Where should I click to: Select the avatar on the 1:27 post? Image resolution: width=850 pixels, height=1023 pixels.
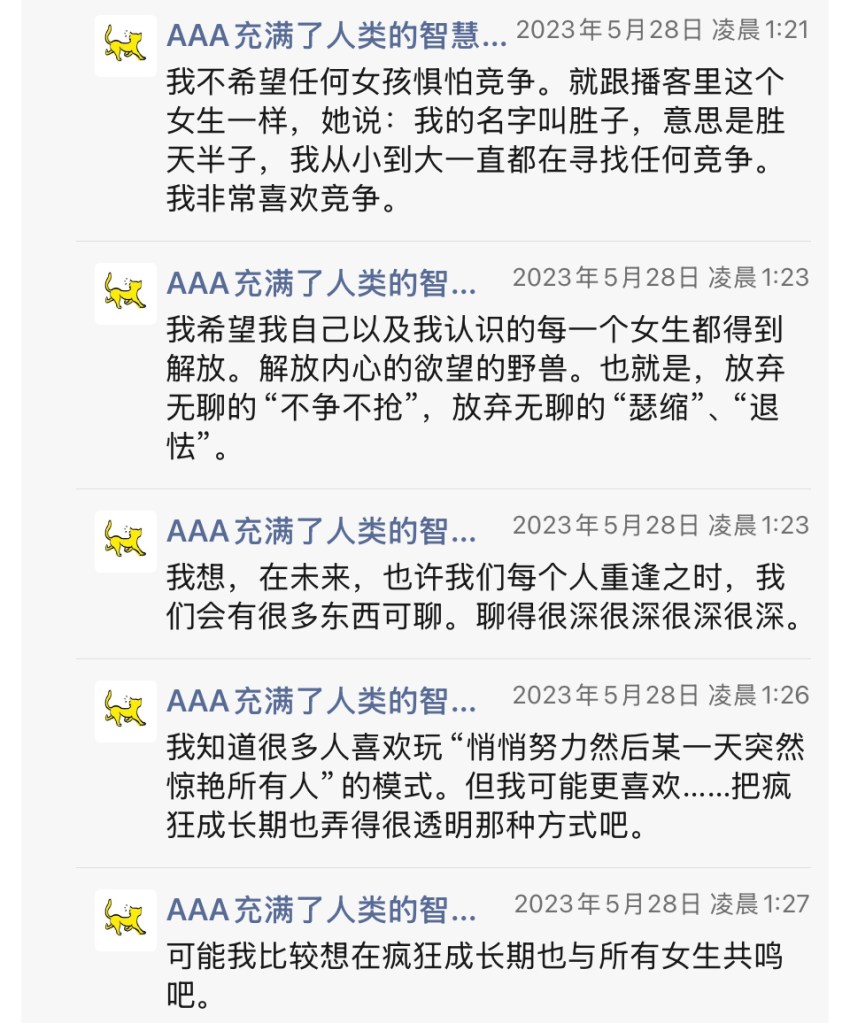coord(126,920)
